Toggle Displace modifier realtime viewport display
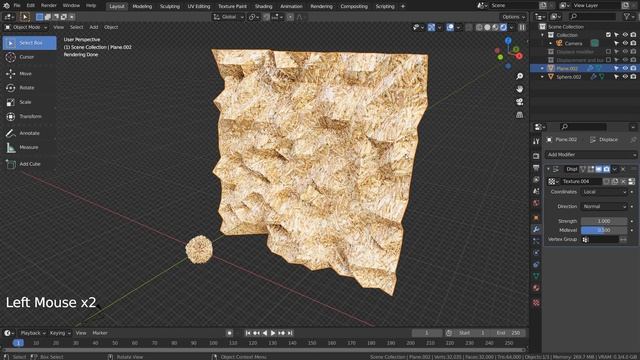The image size is (640, 360). [598, 169]
